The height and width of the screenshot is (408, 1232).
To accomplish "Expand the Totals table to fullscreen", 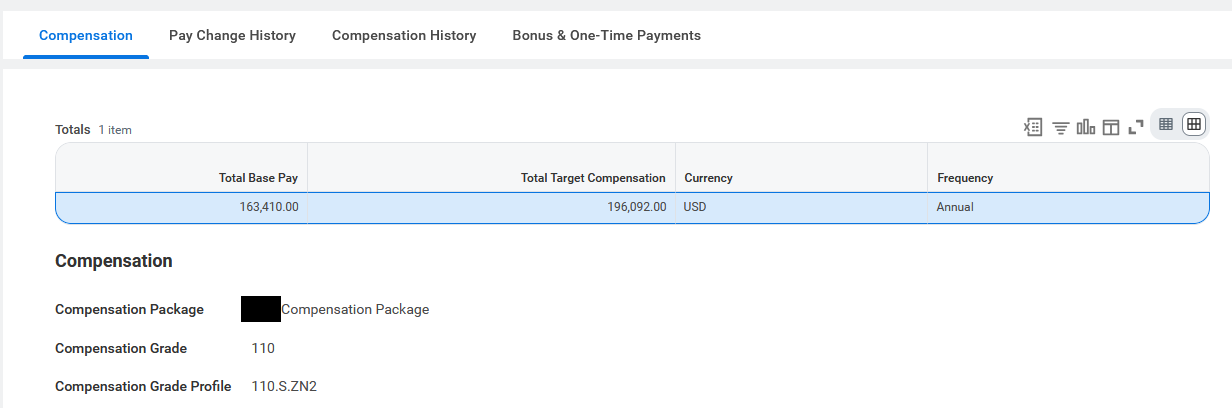I will 1135,127.
